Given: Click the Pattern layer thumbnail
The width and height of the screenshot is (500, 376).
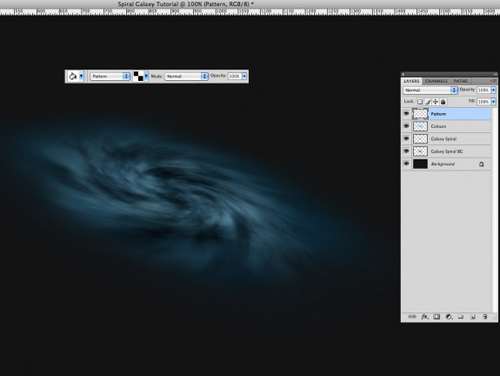Looking at the screenshot, I should [420, 114].
